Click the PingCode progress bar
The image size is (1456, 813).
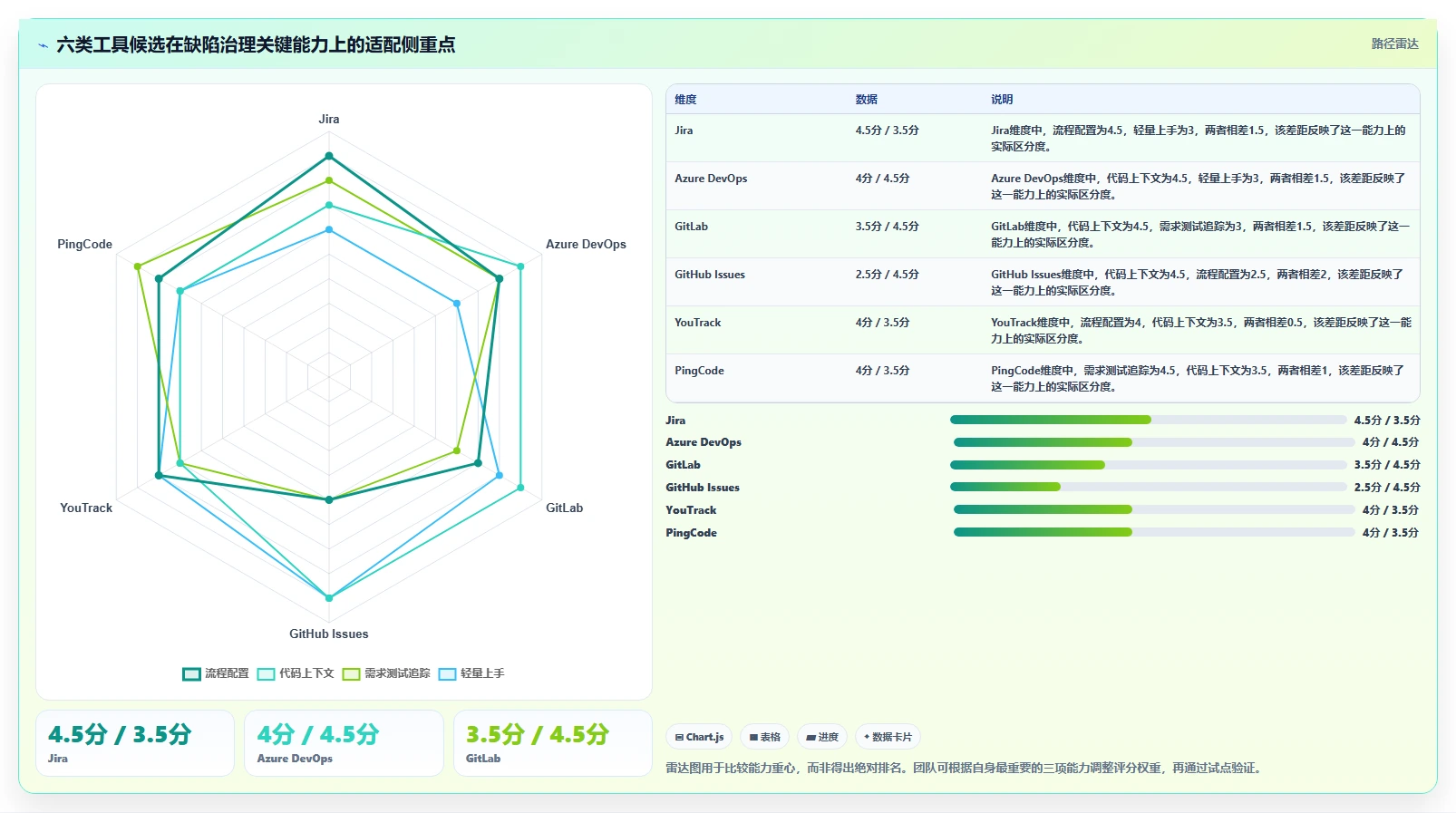click(1154, 532)
